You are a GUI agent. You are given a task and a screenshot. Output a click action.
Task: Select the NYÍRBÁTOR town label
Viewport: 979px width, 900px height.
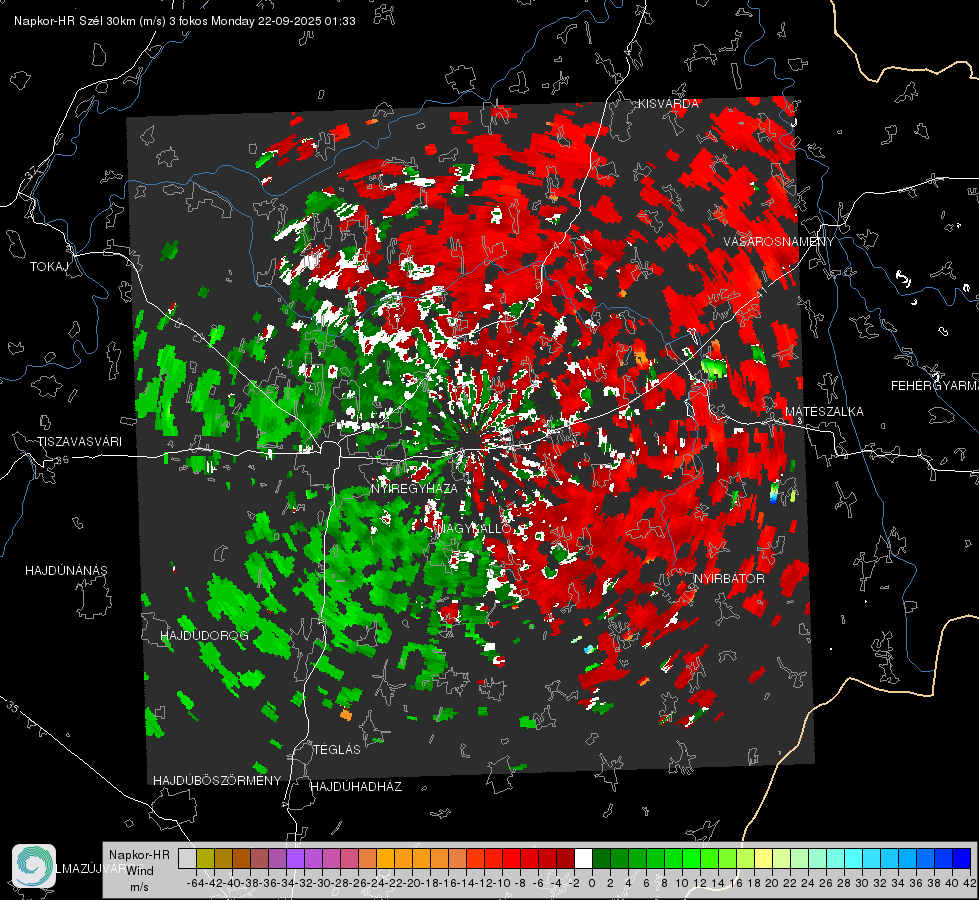click(729, 579)
